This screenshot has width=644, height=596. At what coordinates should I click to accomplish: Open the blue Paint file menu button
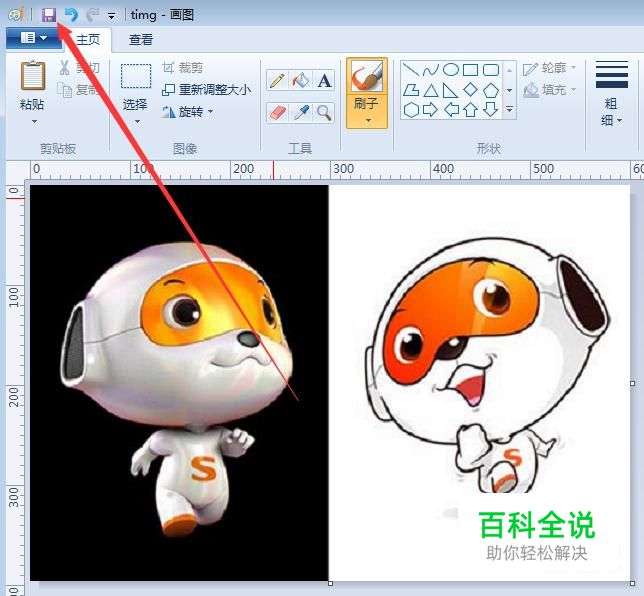point(34,38)
